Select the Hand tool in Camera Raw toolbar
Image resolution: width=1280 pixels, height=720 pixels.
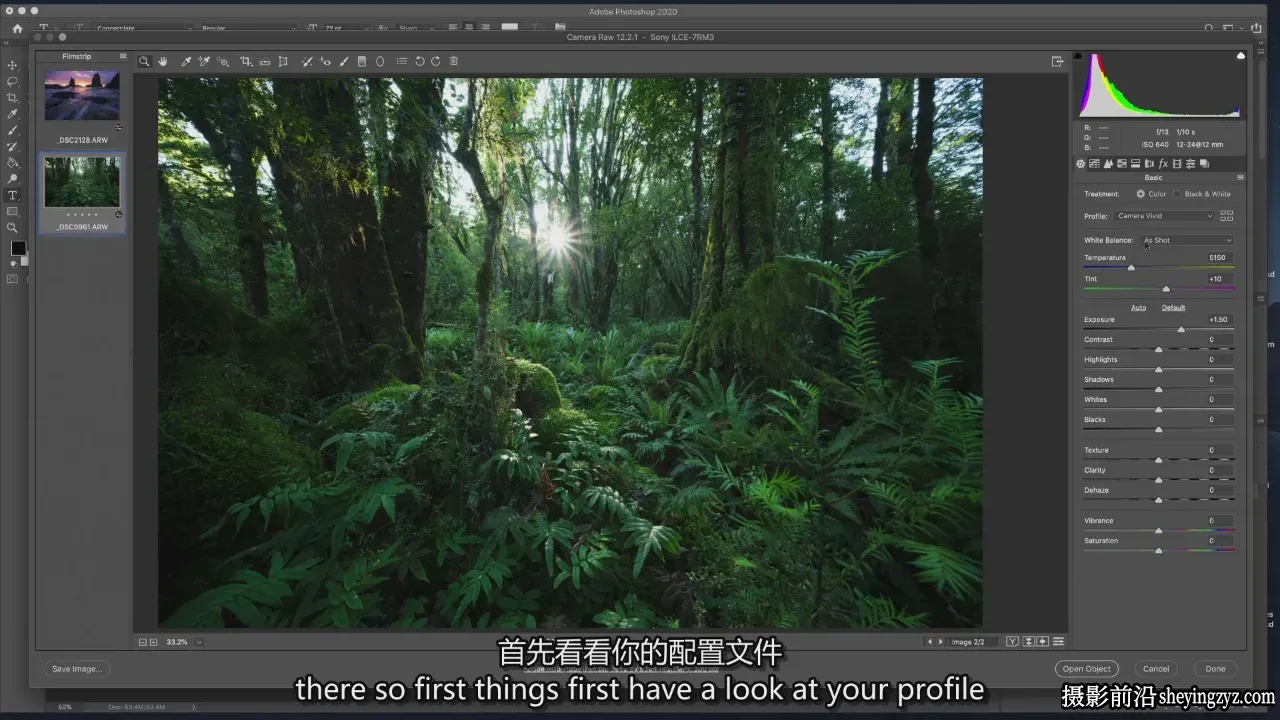[x=162, y=61]
